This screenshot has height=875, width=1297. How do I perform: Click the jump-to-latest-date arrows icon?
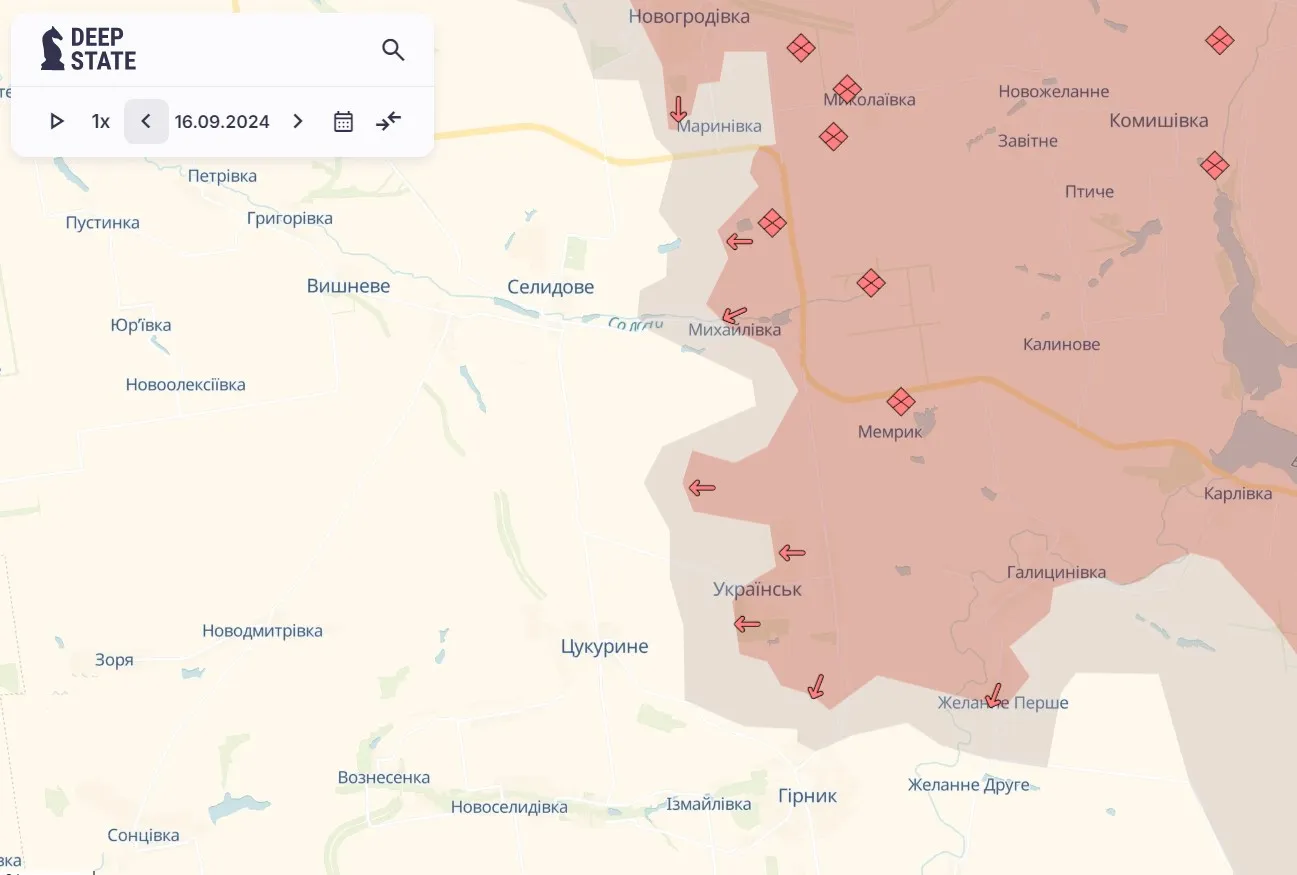point(388,121)
